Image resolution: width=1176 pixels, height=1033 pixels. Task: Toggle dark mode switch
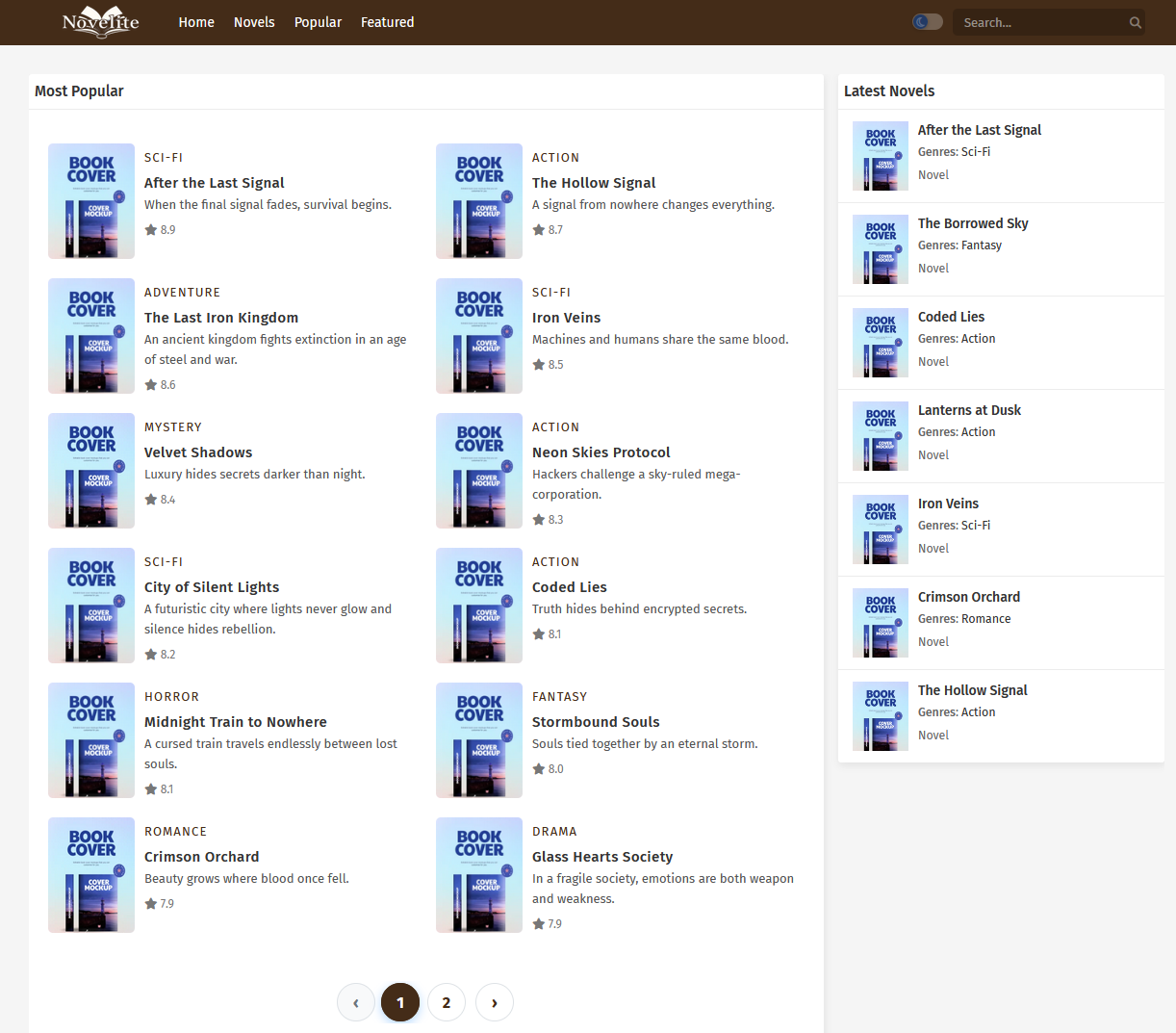coord(927,22)
